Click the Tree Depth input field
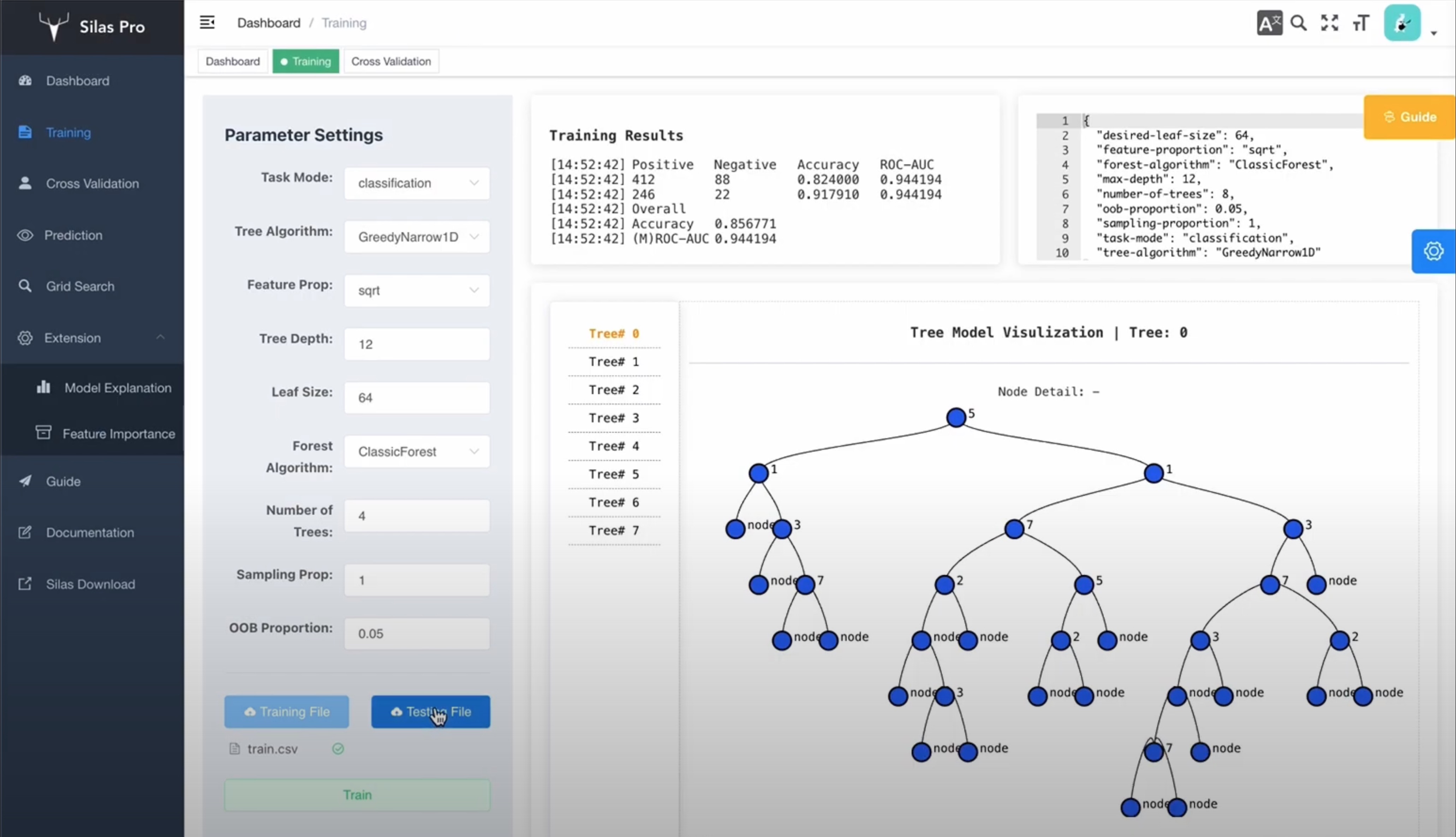1456x837 pixels. tap(417, 344)
